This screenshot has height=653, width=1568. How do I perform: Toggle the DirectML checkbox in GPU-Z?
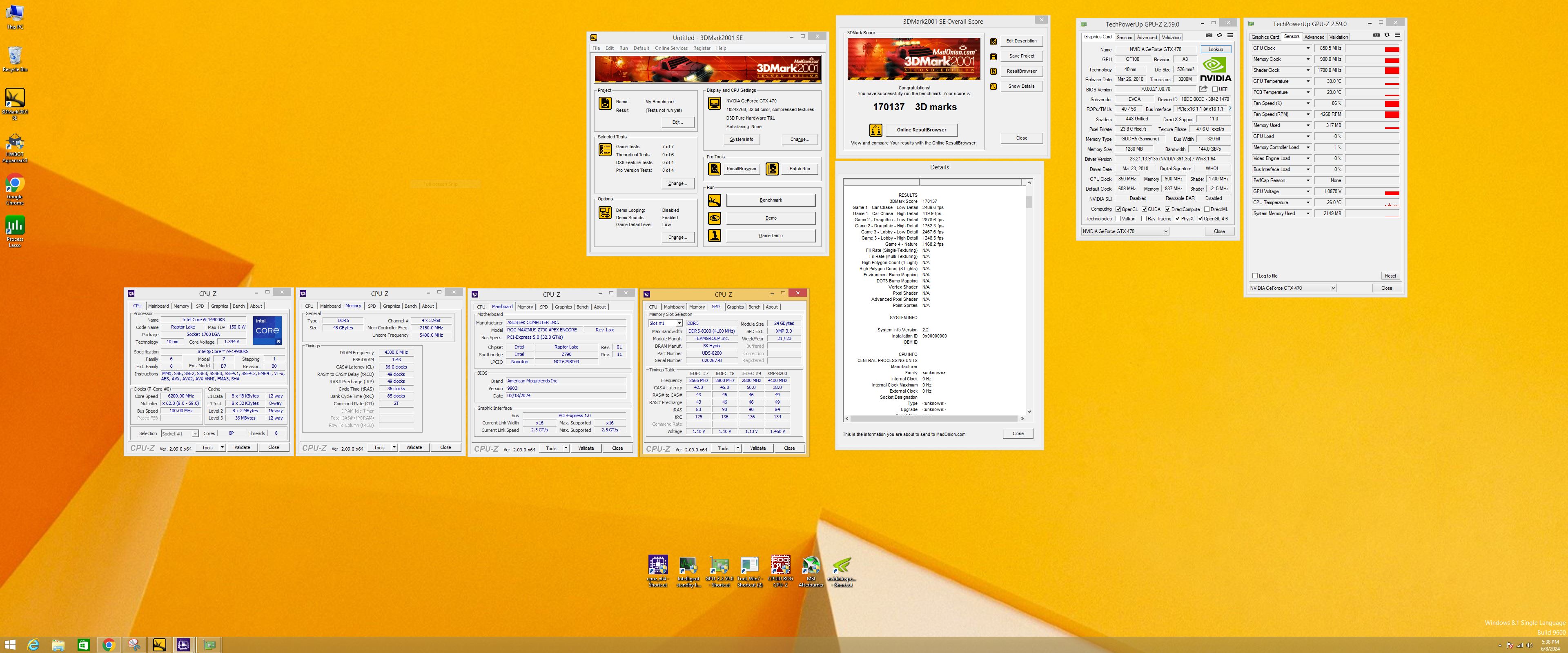[x=1207, y=209]
